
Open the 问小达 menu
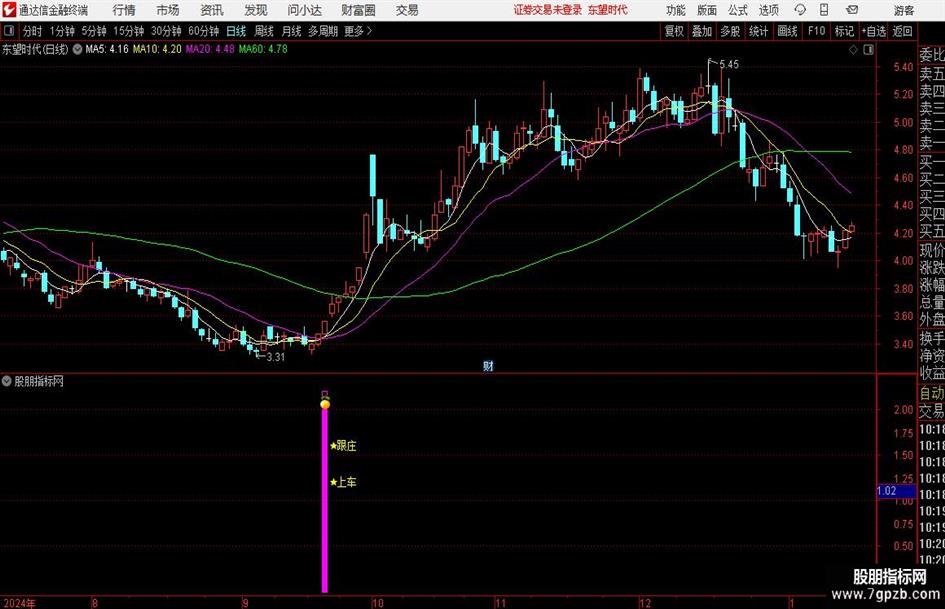click(304, 10)
